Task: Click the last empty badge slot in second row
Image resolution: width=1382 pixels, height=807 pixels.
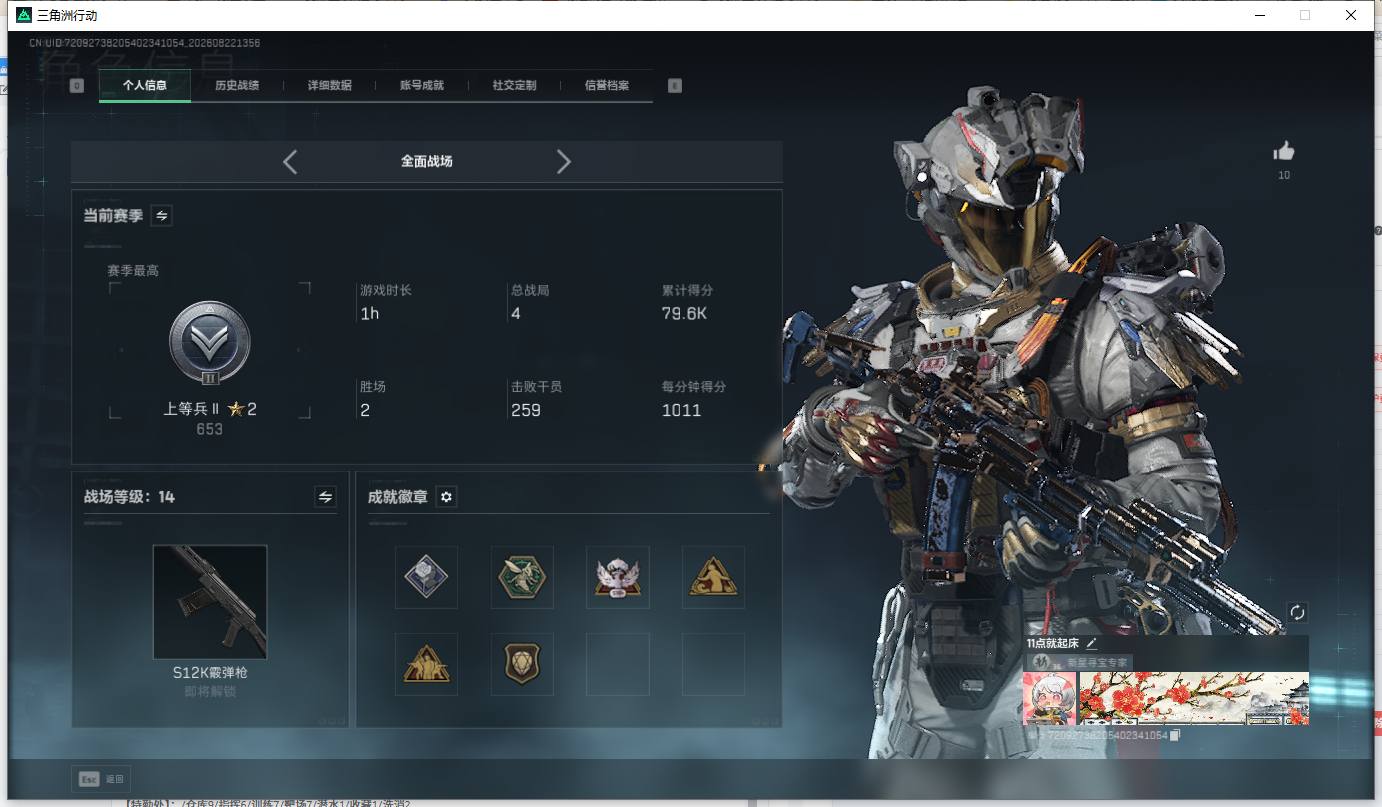Action: (x=713, y=664)
